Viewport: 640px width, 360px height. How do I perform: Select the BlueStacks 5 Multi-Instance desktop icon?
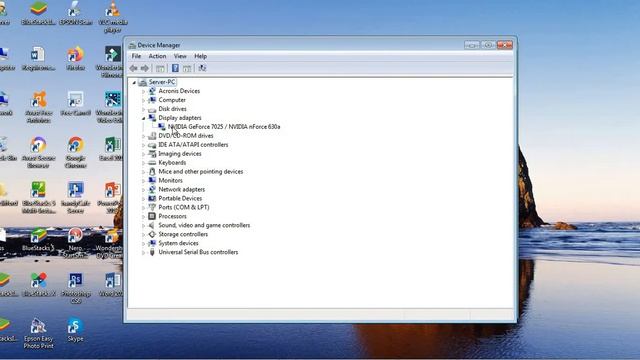(39, 198)
